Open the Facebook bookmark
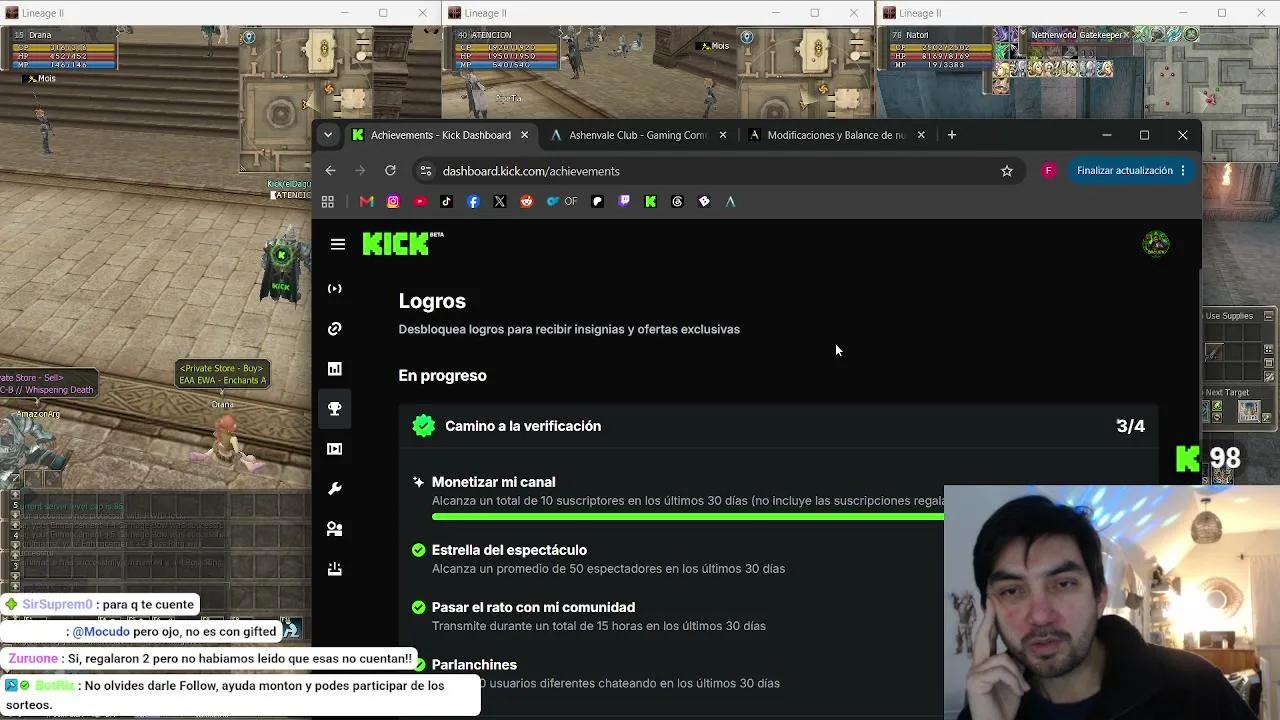Image resolution: width=1280 pixels, height=720 pixels. [473, 201]
